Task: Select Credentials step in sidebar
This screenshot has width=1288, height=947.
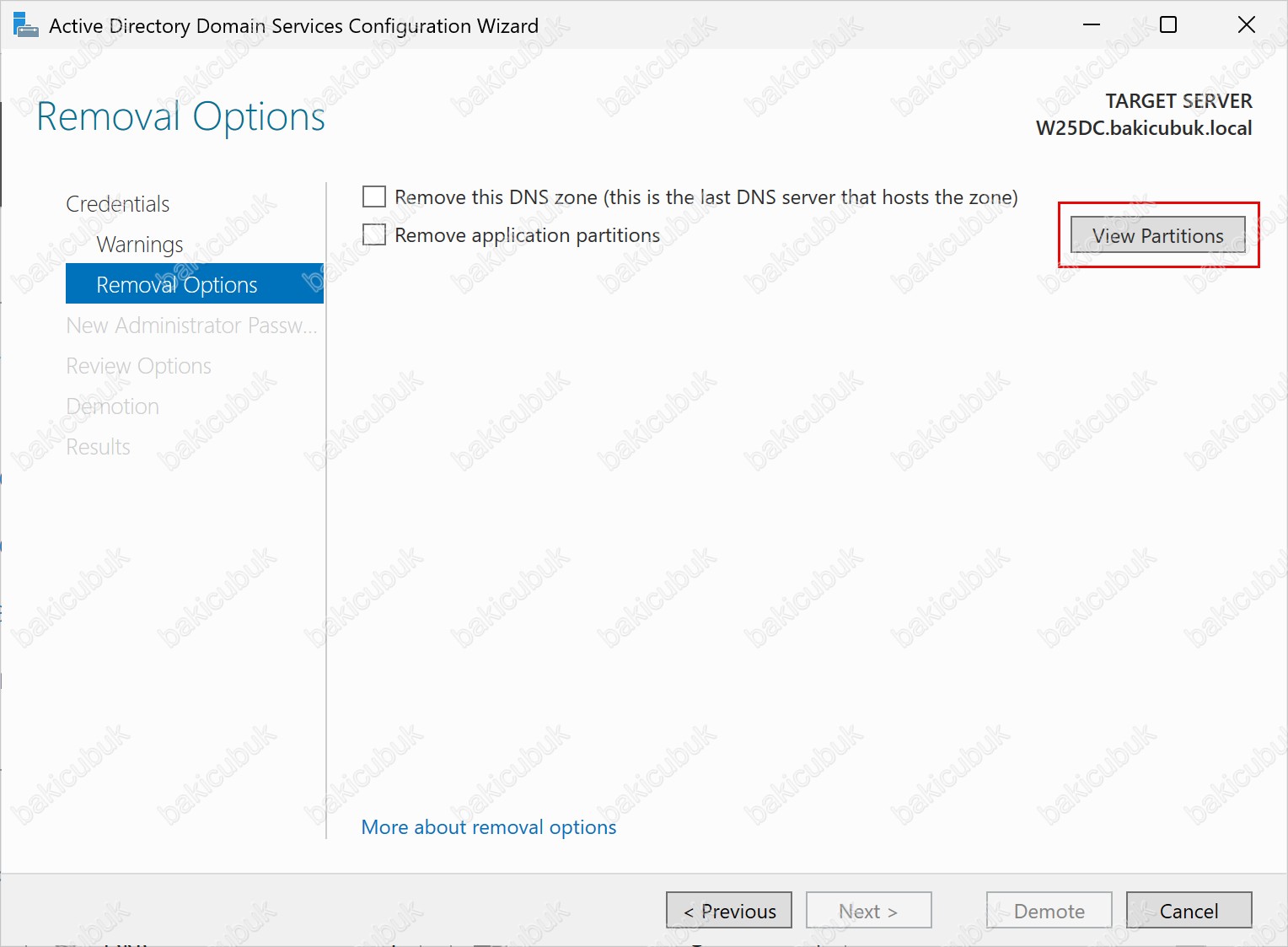Action: point(118,204)
